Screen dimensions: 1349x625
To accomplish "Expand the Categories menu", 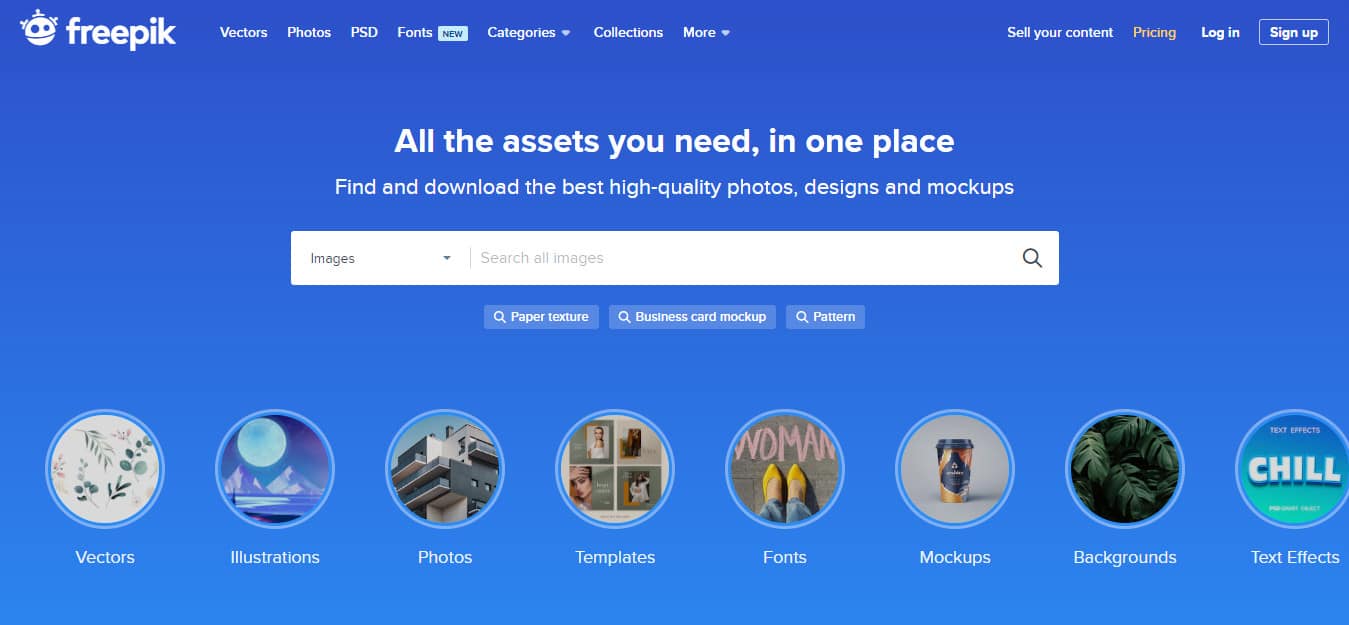I will pos(529,32).
